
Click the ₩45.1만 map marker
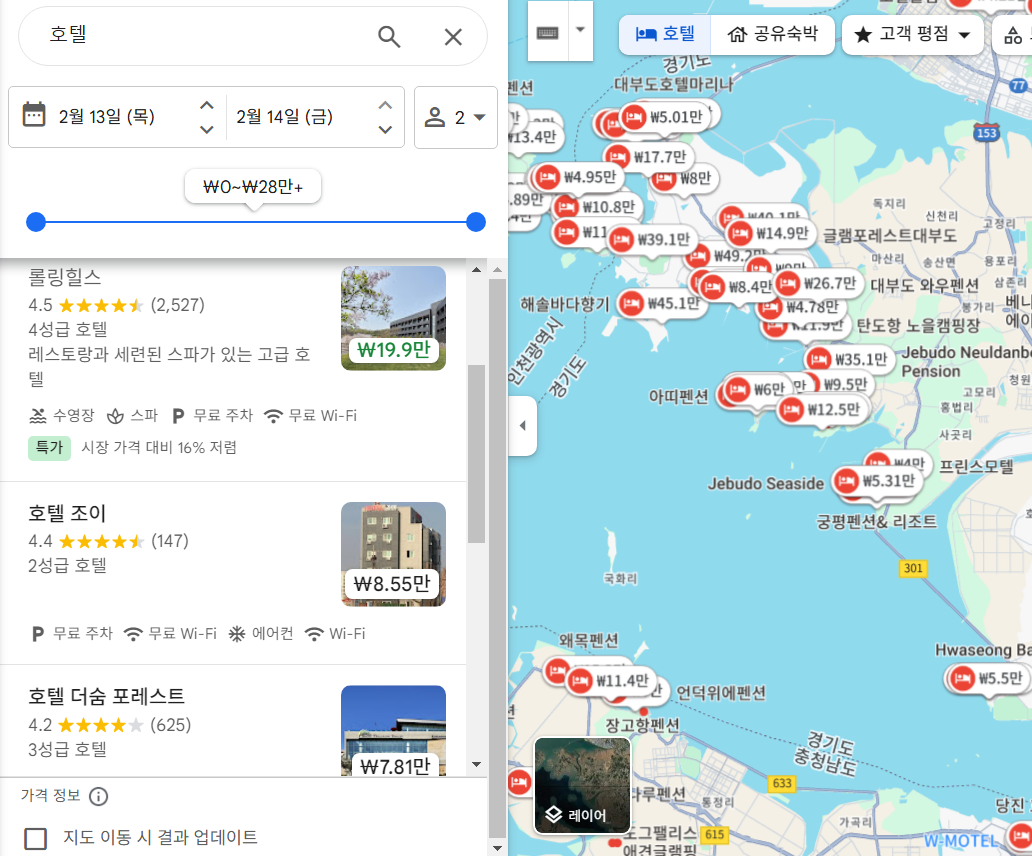tap(661, 303)
